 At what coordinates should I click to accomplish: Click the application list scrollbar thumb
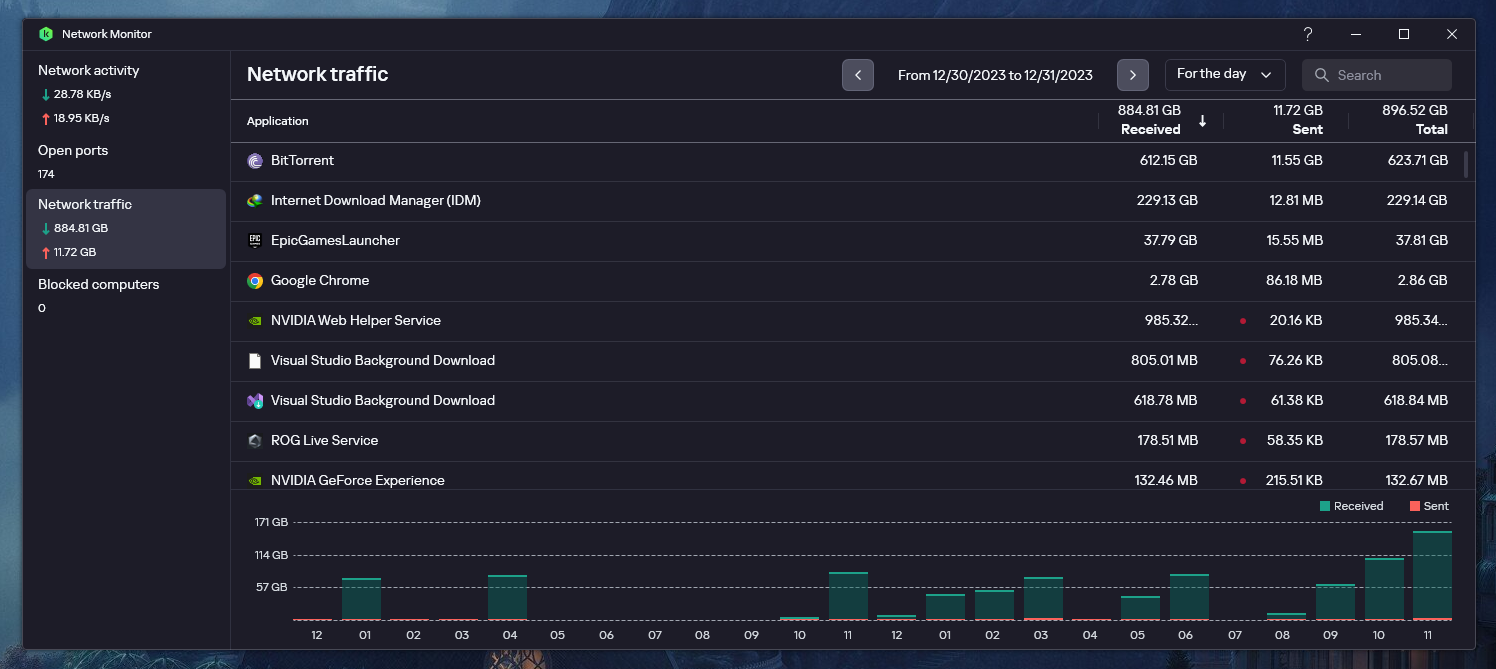coord(1466,164)
